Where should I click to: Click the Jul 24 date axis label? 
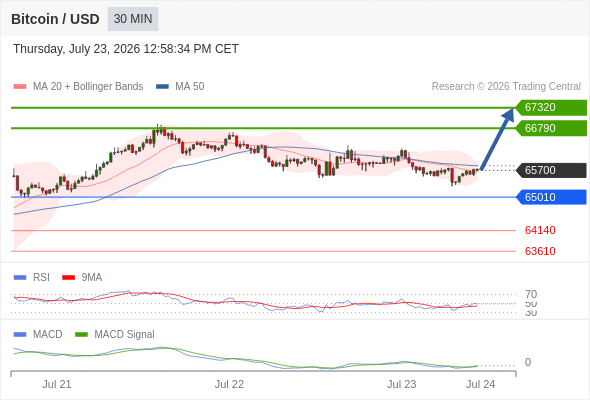tap(481, 384)
